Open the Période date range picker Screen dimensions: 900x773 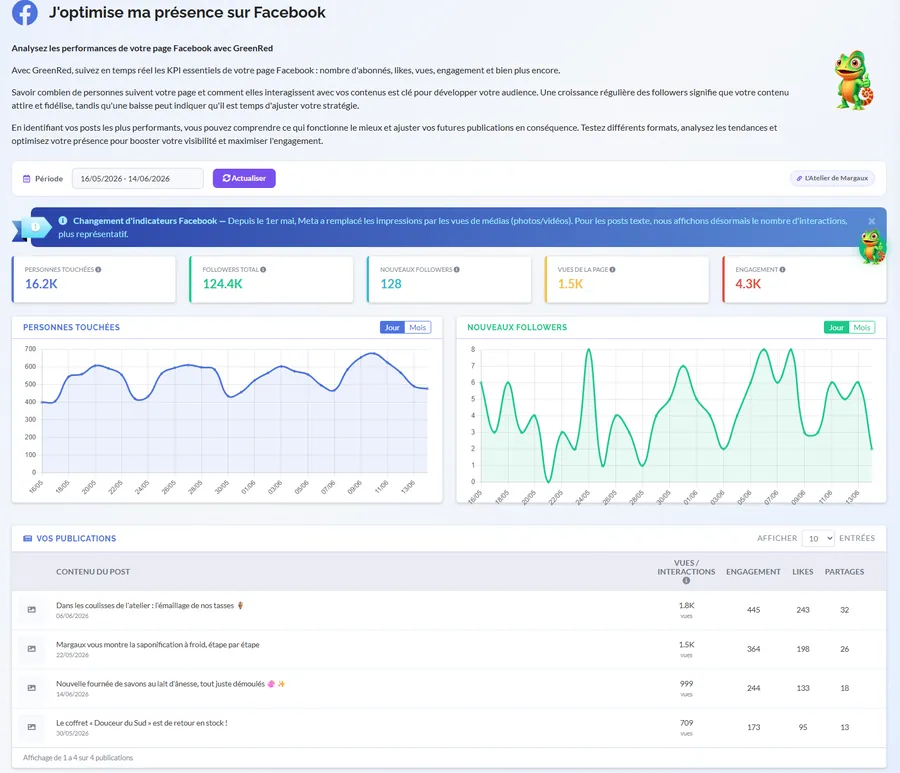click(138, 178)
